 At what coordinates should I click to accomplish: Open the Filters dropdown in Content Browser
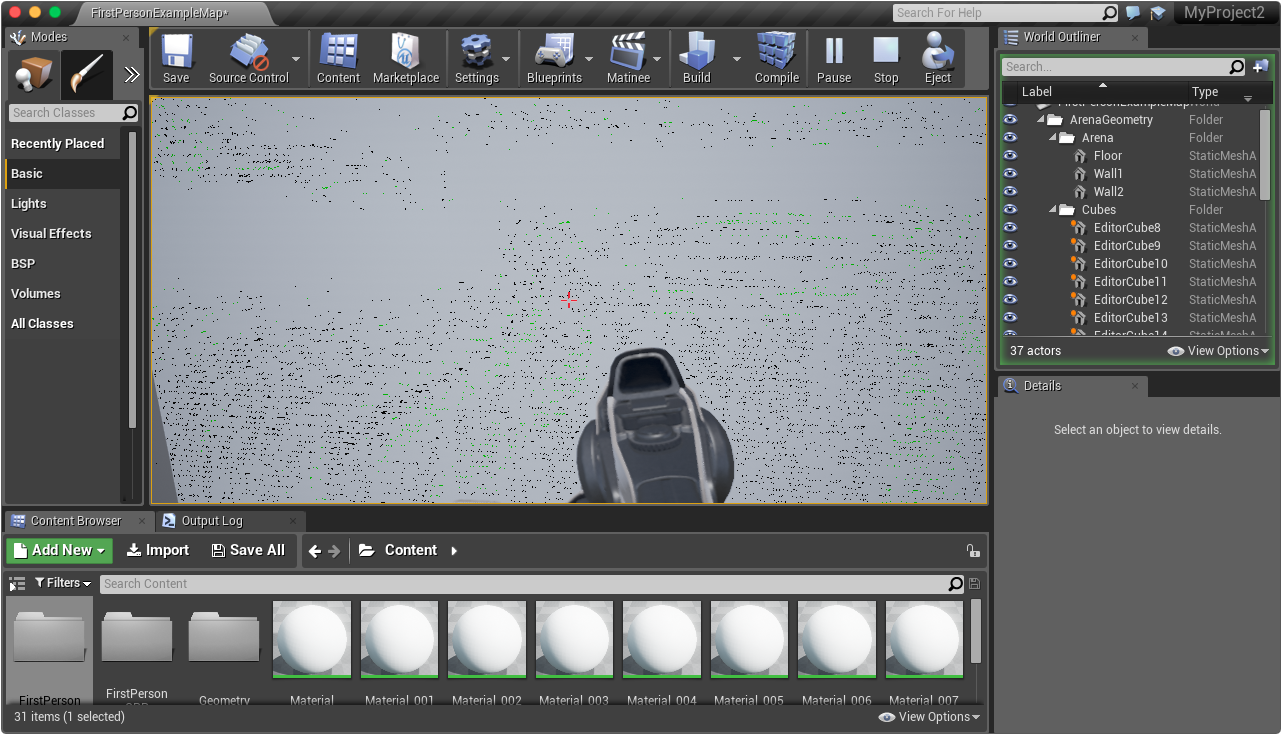click(62, 583)
